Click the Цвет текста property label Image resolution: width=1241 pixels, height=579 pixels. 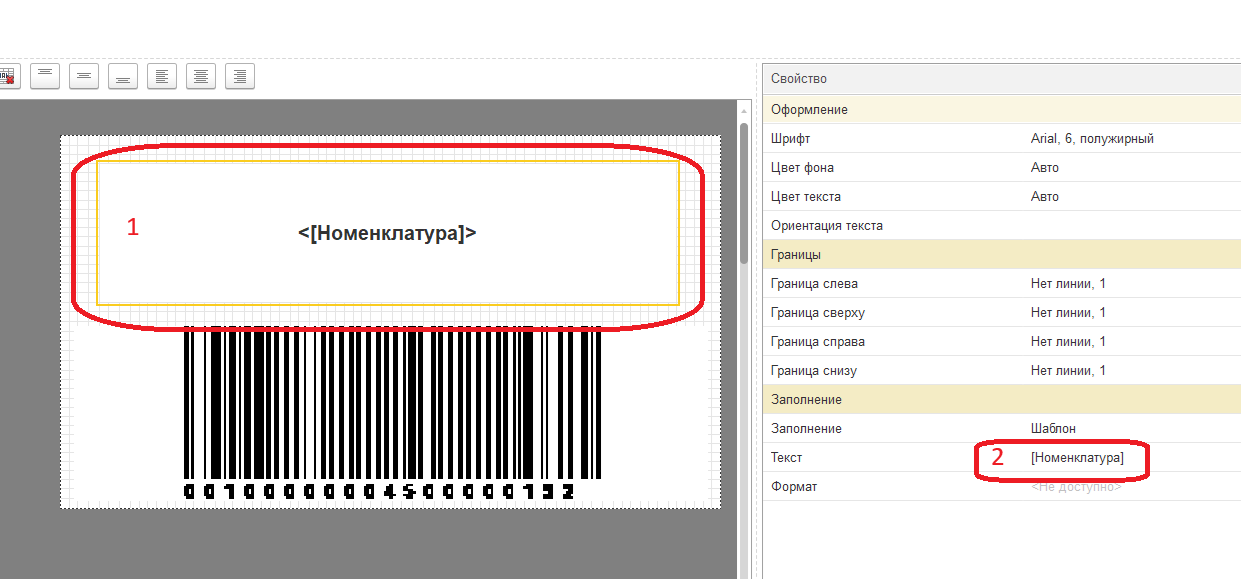[806, 197]
